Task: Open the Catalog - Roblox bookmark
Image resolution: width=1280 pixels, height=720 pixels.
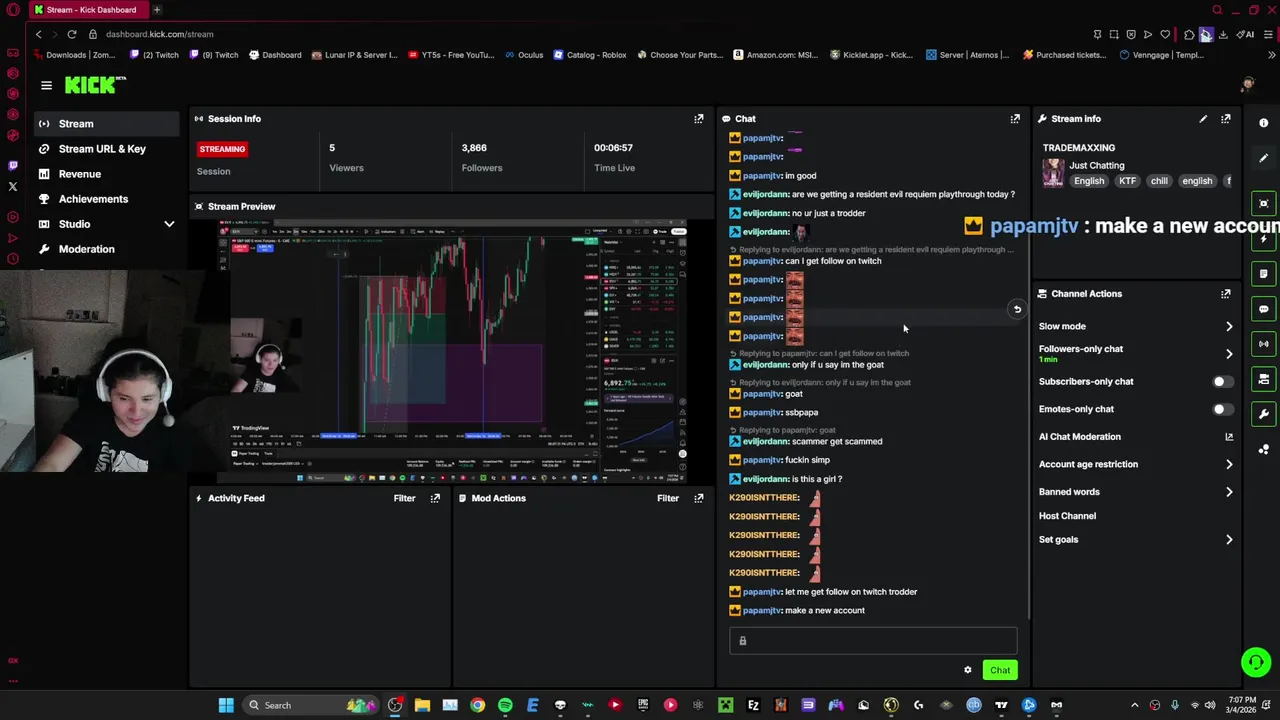Action: pos(590,55)
